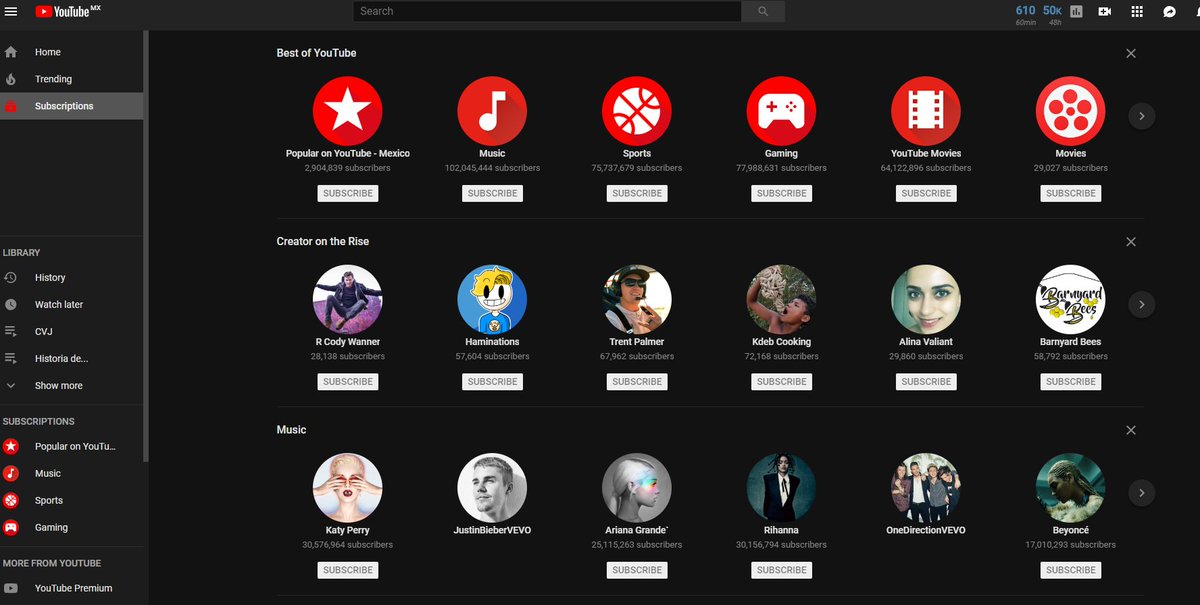Click the create video camera icon
This screenshot has height=605, width=1200.
click(1105, 12)
